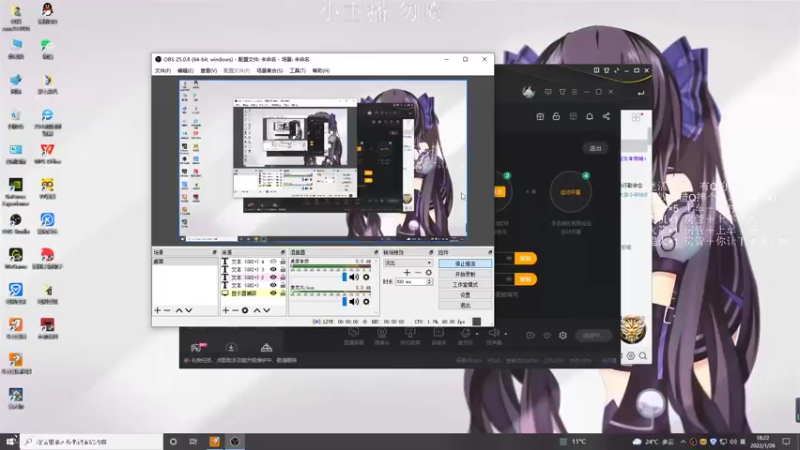The height and width of the screenshot is (450, 800).
Task: Remove scene transition with minus icon
Action: [418, 272]
